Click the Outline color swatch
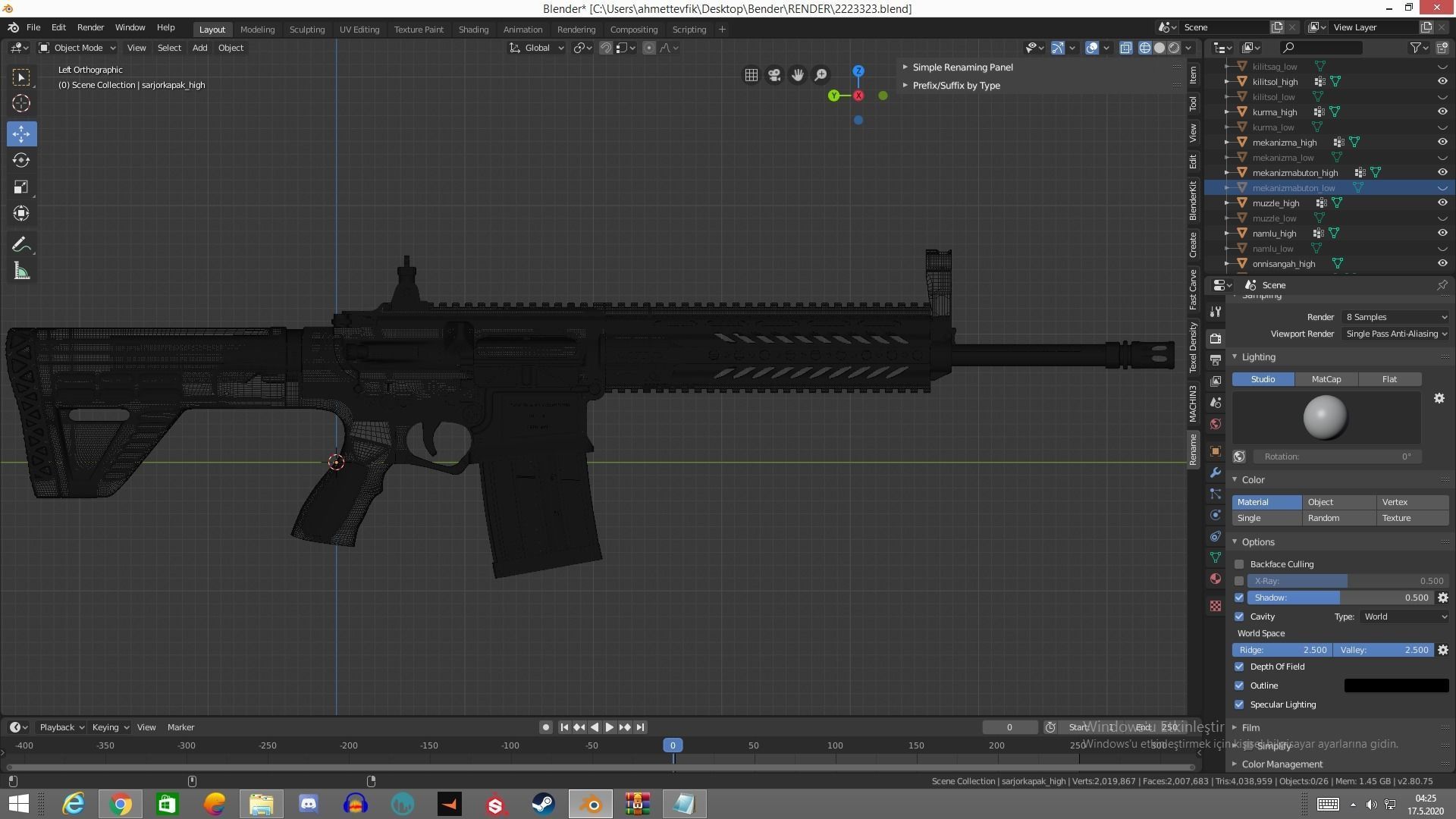 (x=1396, y=686)
